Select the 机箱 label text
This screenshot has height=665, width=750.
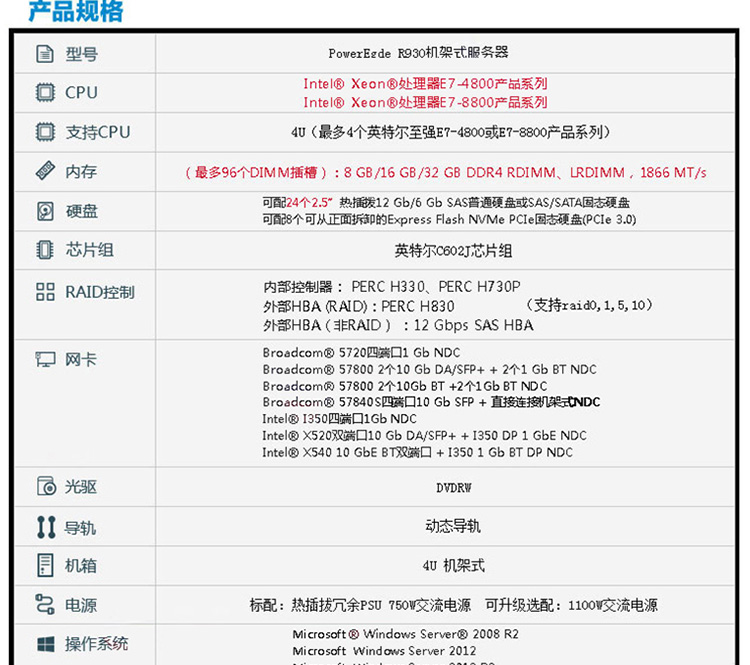[x=81, y=566]
